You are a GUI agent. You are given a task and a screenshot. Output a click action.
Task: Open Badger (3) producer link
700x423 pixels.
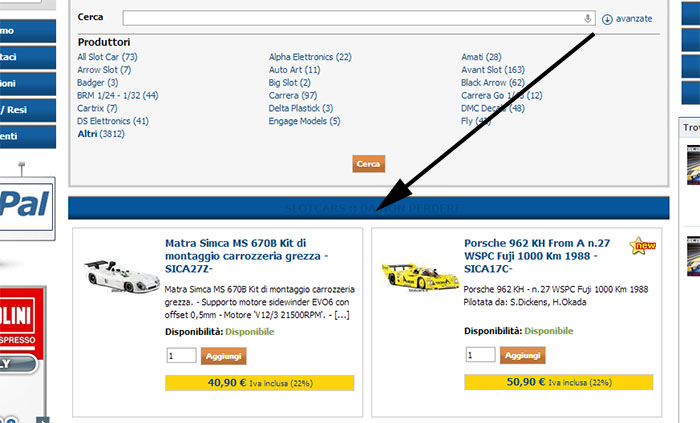click(98, 83)
